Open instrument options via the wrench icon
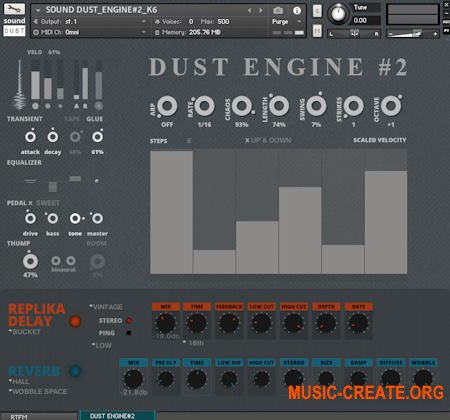 tap(14, 9)
